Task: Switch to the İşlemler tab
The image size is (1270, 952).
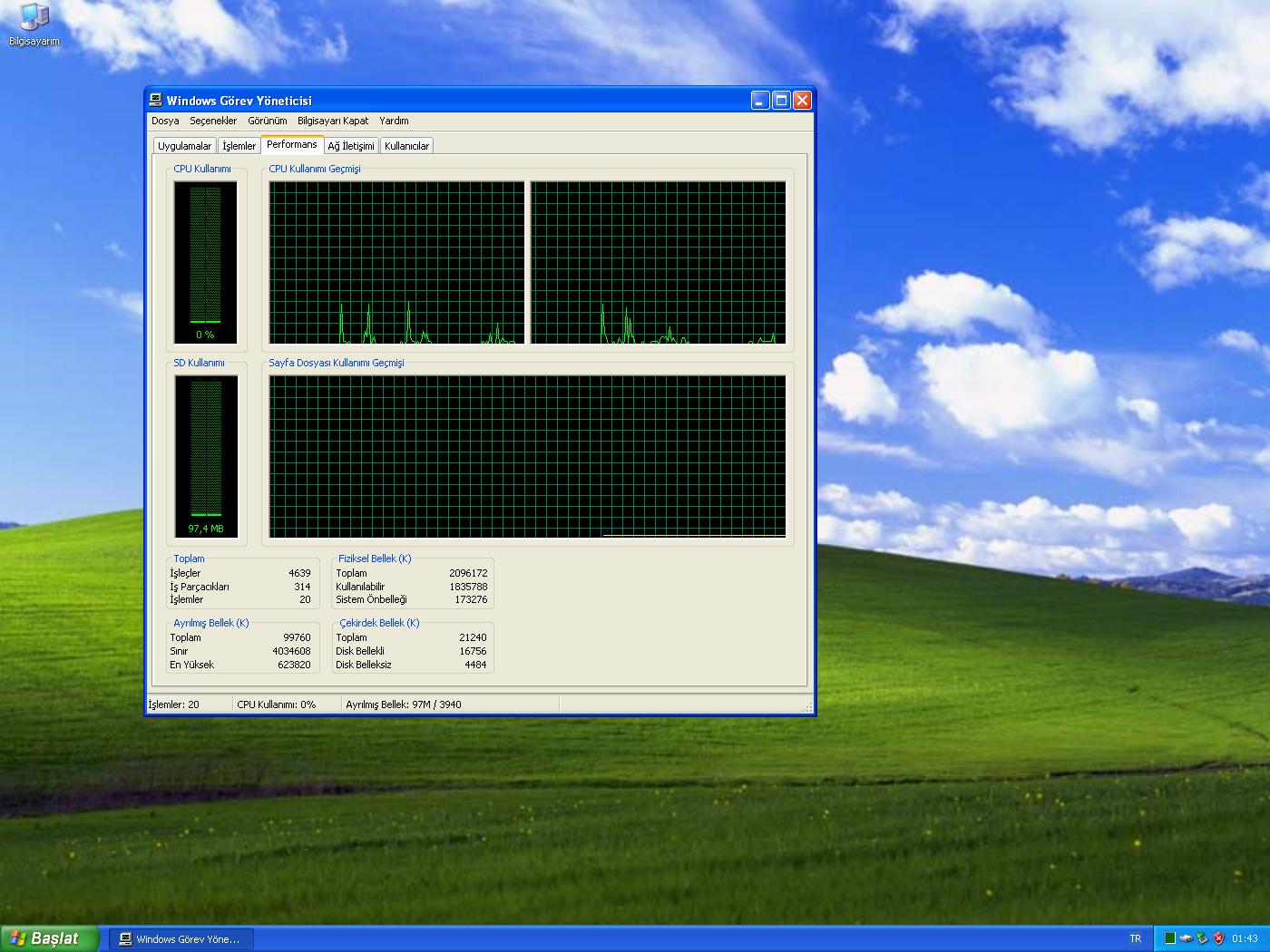Action: click(239, 146)
